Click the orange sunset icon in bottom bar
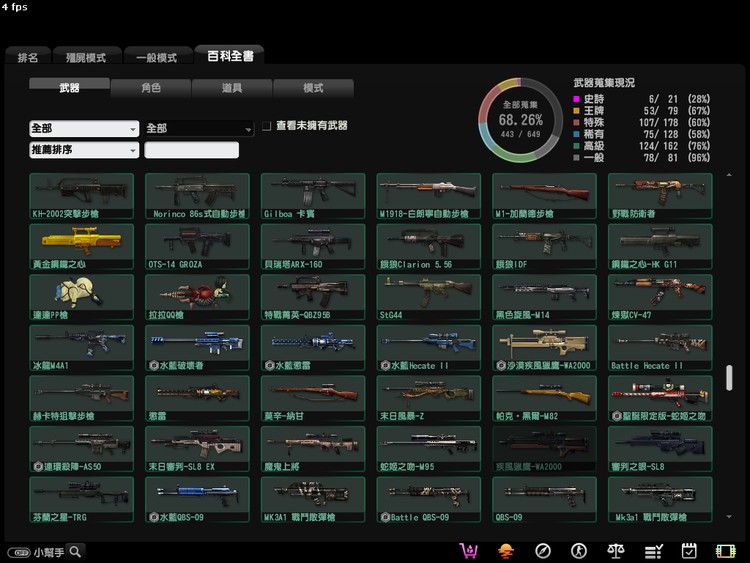 (x=506, y=551)
